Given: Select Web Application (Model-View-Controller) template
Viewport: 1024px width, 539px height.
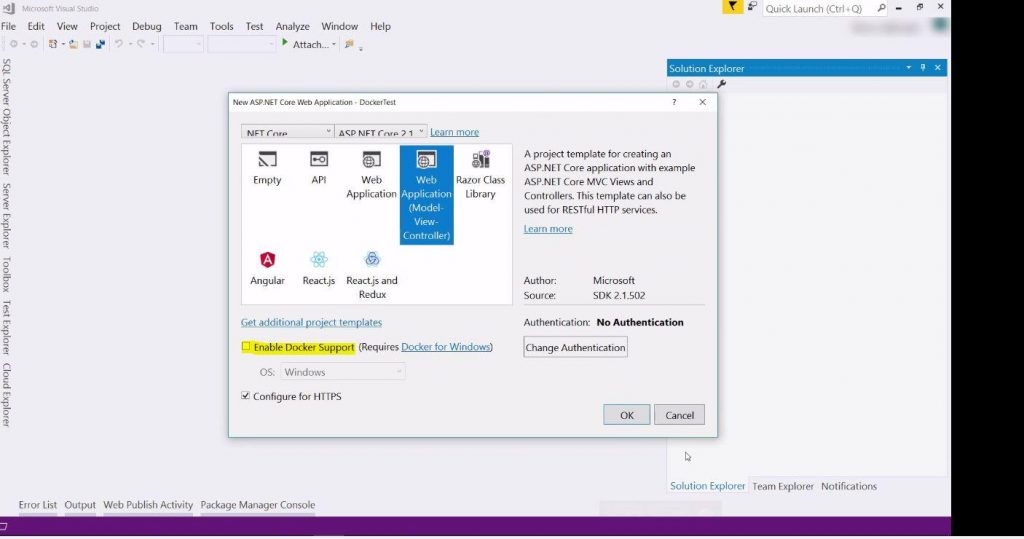Looking at the screenshot, I should [x=426, y=195].
